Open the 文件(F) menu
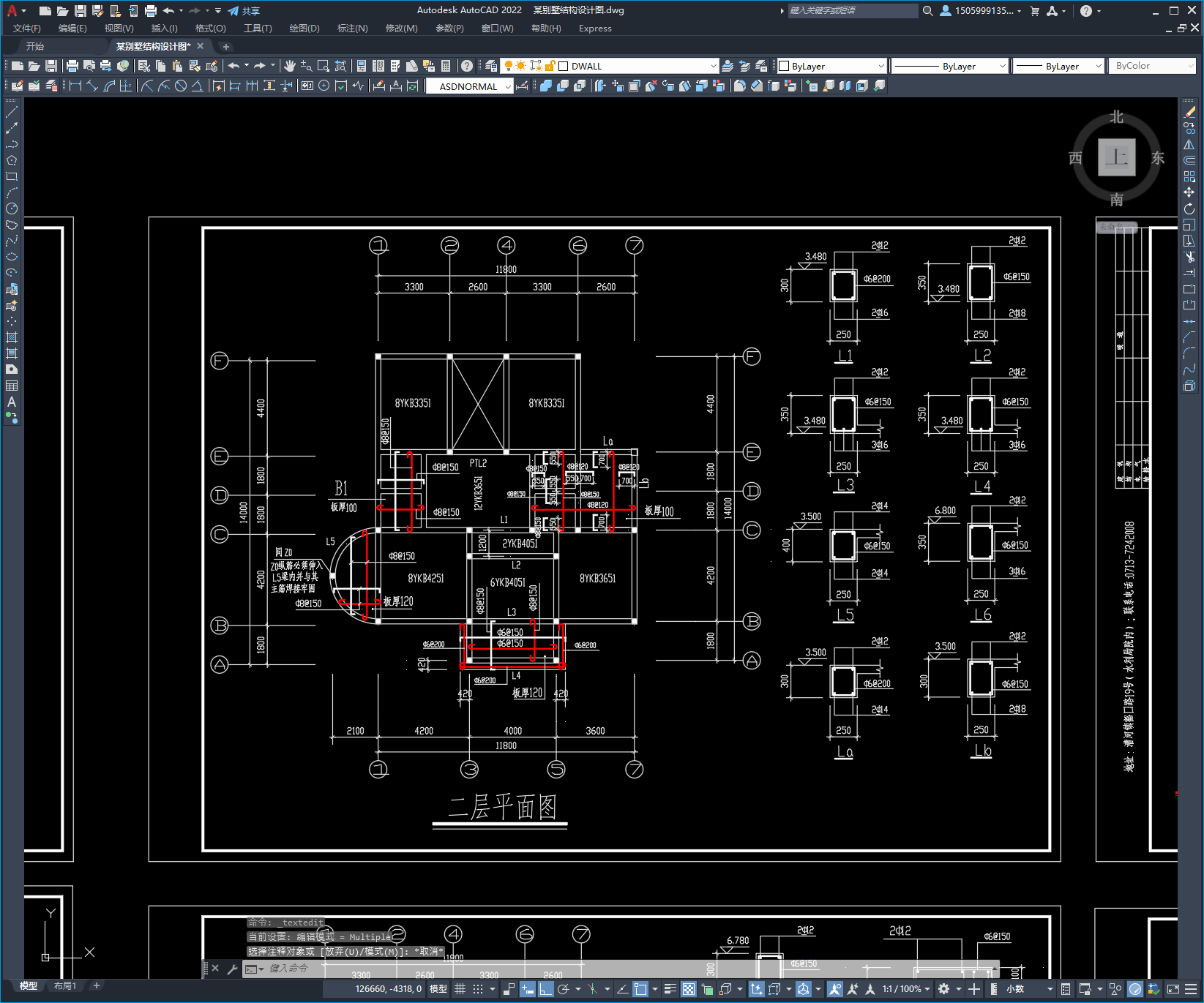 pyautogui.click(x=27, y=29)
